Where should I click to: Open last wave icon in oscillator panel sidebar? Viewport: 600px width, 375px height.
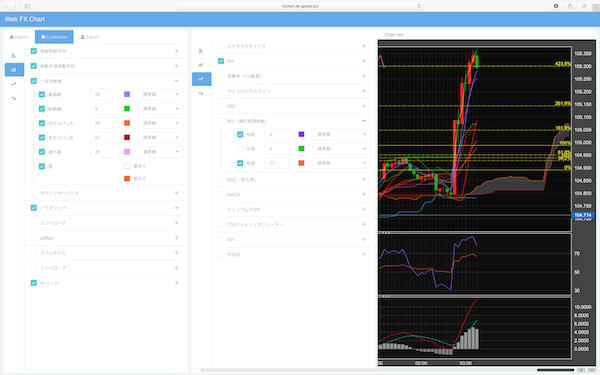coord(201,93)
